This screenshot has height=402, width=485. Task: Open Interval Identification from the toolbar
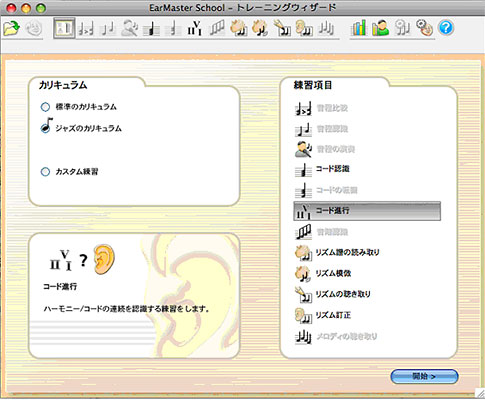[108, 28]
